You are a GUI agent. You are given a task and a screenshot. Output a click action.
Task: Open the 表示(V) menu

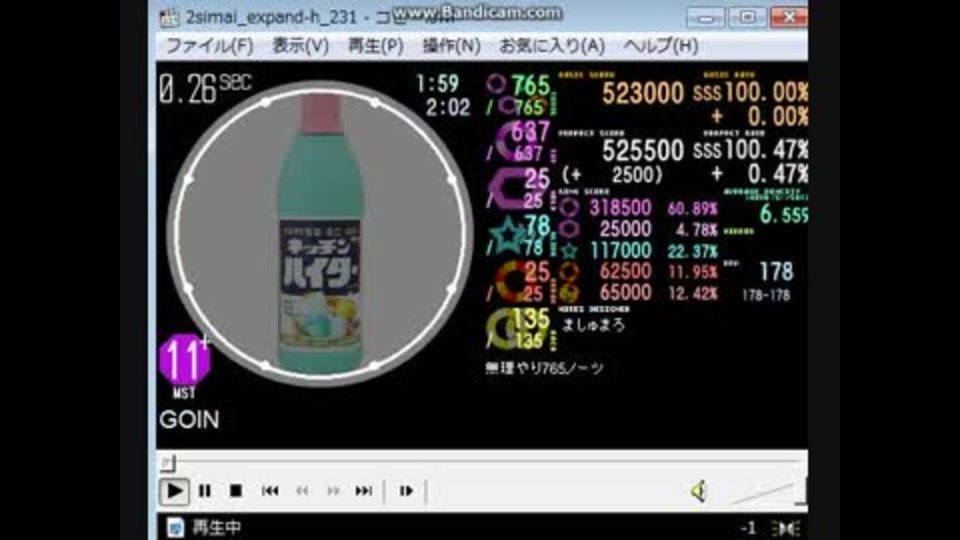click(301, 46)
